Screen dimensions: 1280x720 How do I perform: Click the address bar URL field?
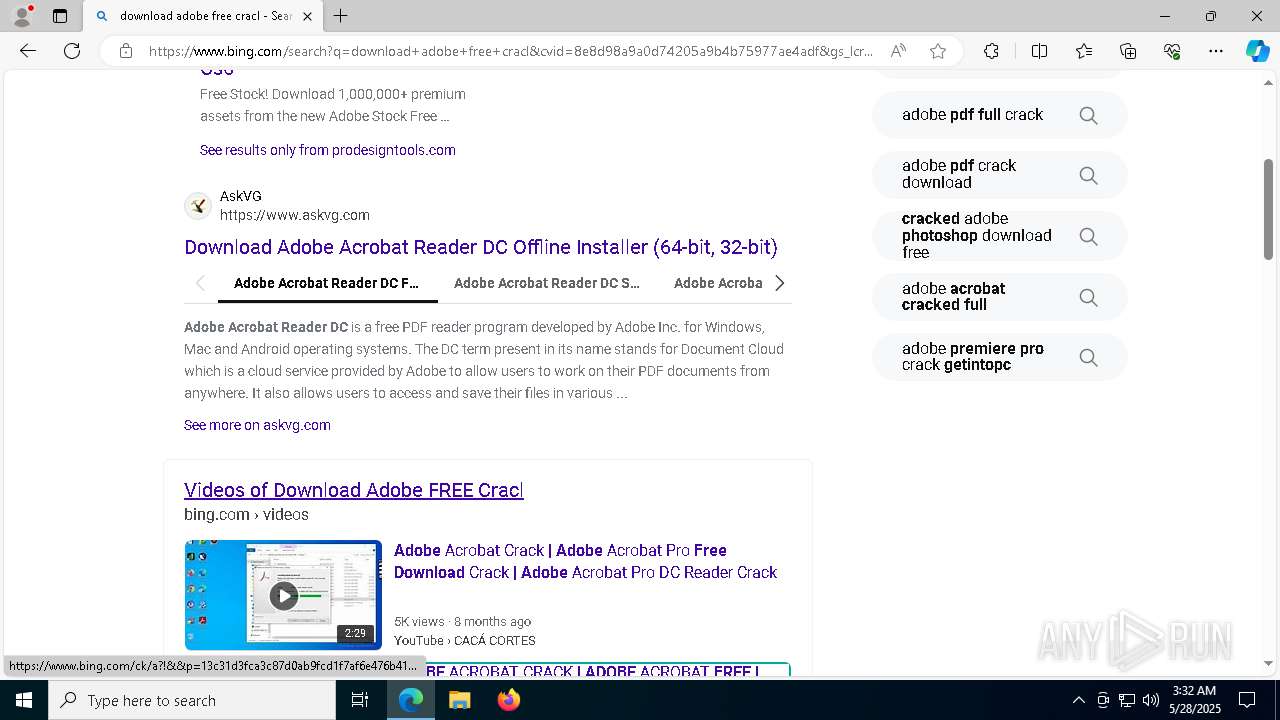click(x=510, y=51)
